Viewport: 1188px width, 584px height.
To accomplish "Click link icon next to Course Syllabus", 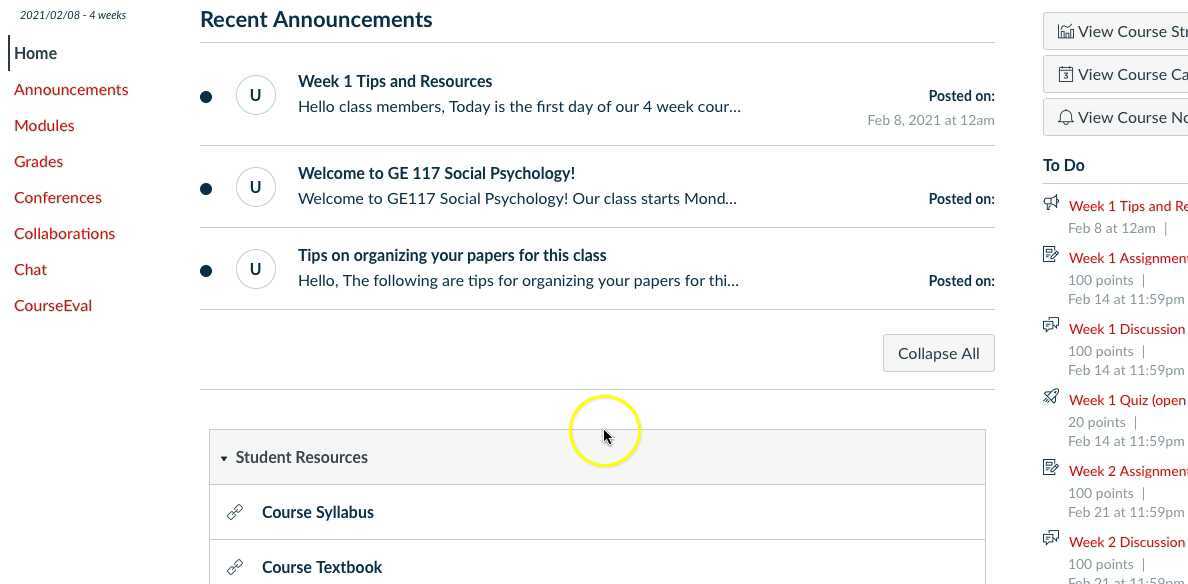I will coord(235,512).
